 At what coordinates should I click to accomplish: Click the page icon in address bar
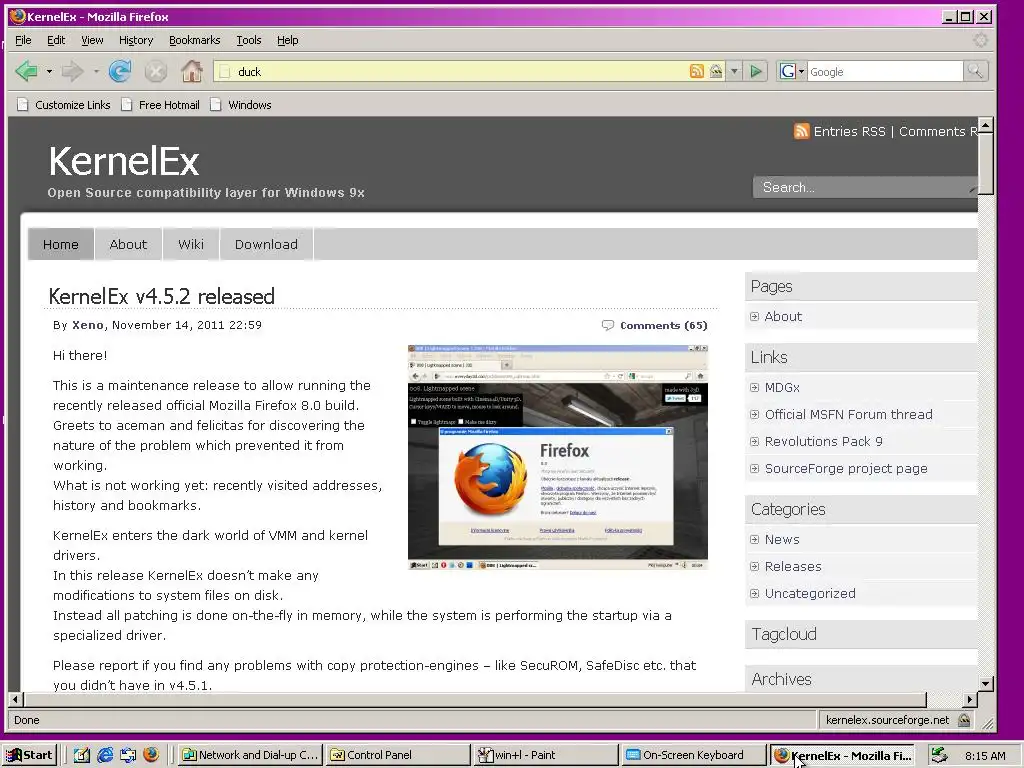pyautogui.click(x=225, y=72)
